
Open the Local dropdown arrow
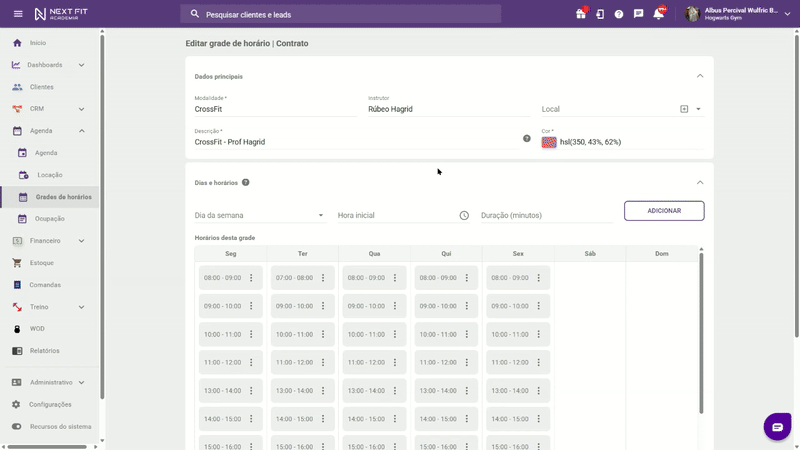[698, 109]
